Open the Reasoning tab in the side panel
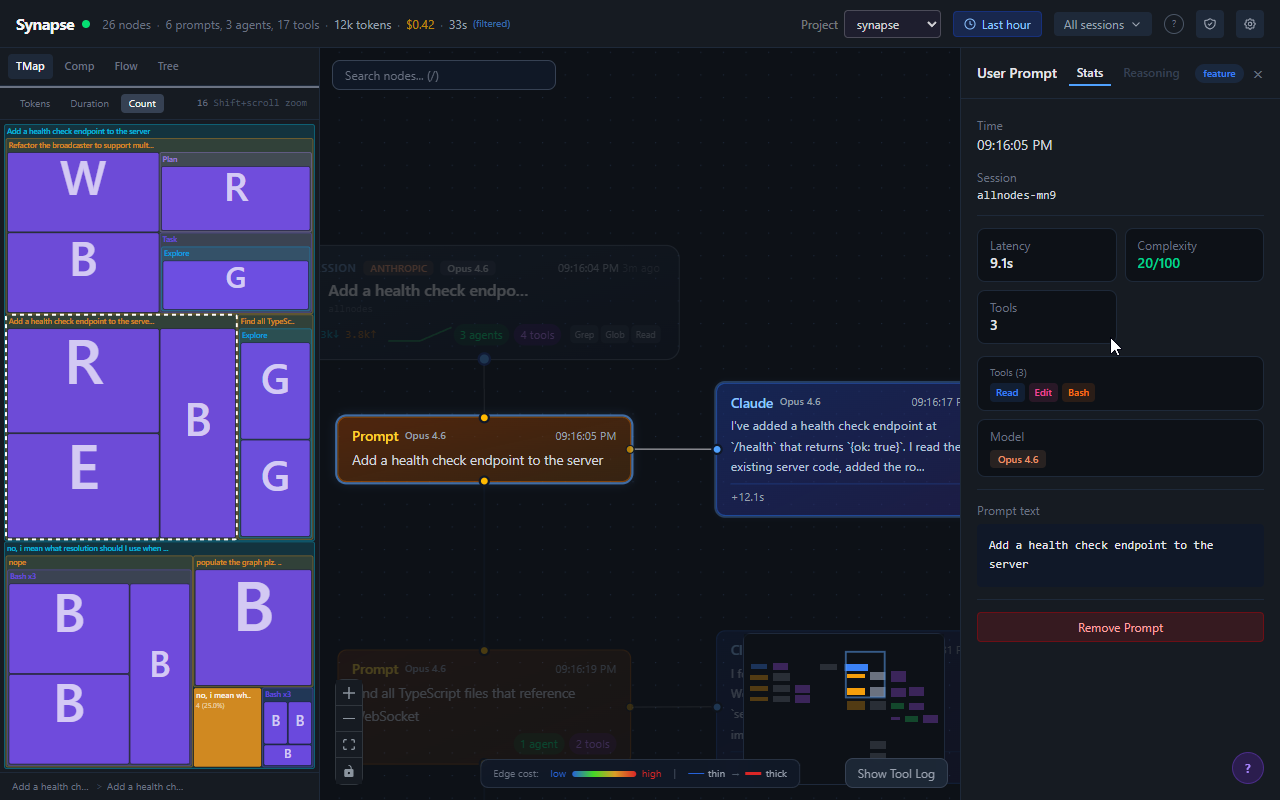This screenshot has width=1280, height=800. 1151,73
